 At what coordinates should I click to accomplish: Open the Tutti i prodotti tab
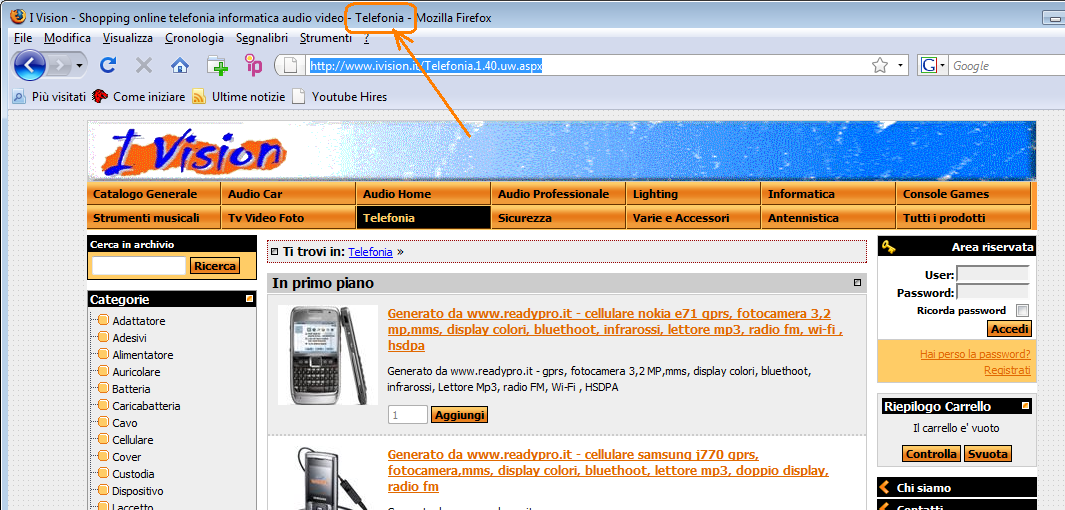pos(963,218)
